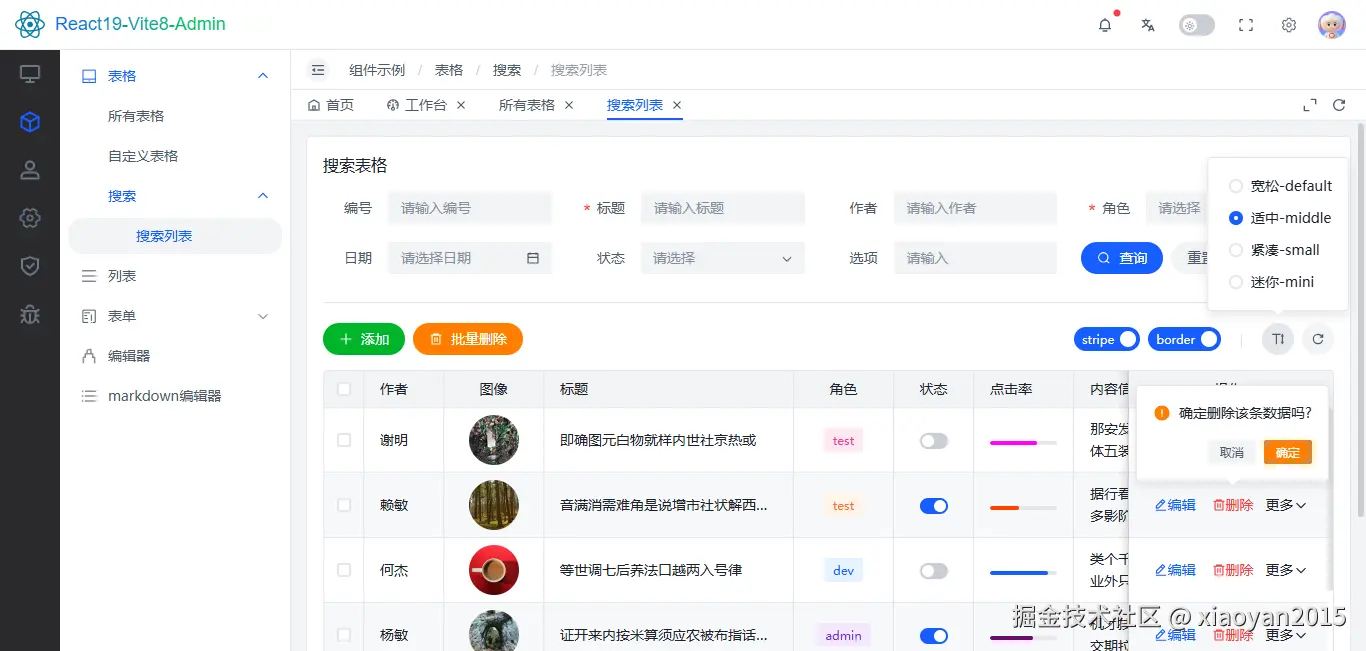Toggle the border switch
This screenshot has width=1366, height=651.
[1185, 339]
